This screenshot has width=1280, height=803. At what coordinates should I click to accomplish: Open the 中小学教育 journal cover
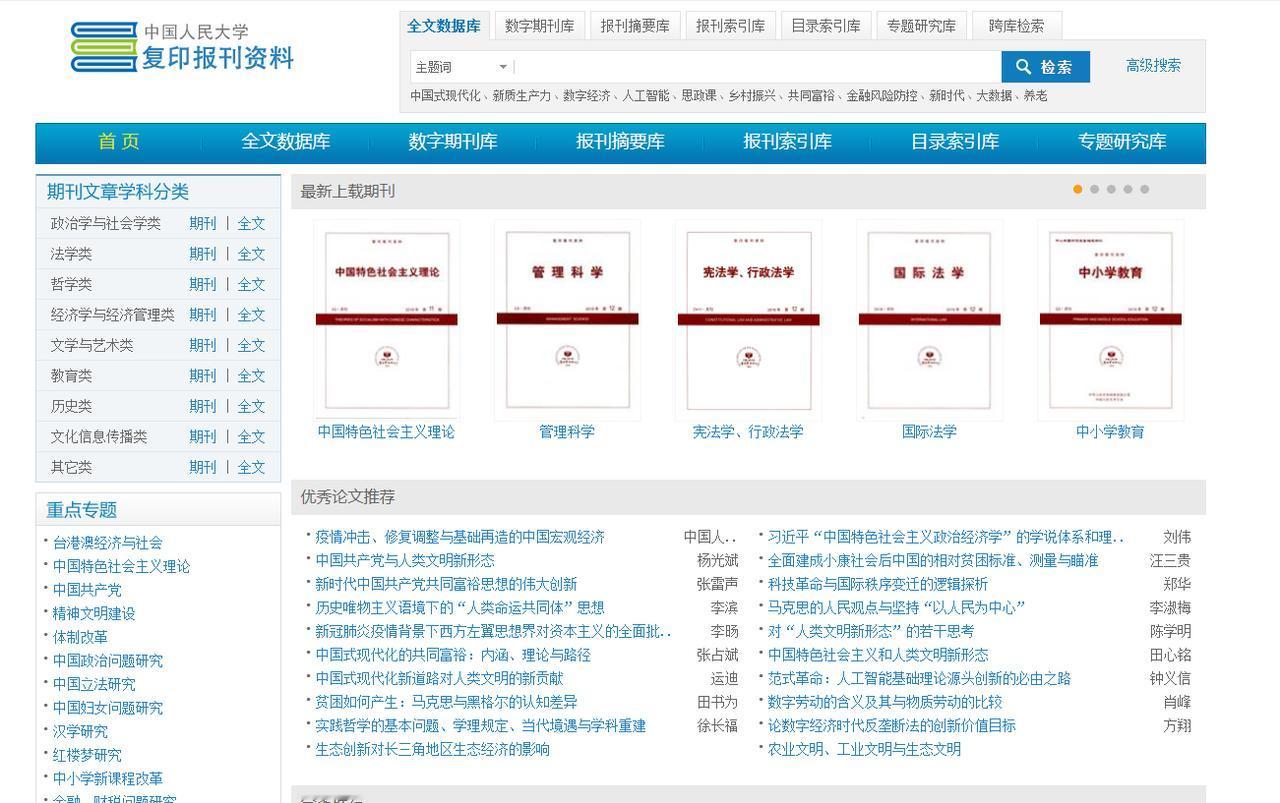point(1110,319)
